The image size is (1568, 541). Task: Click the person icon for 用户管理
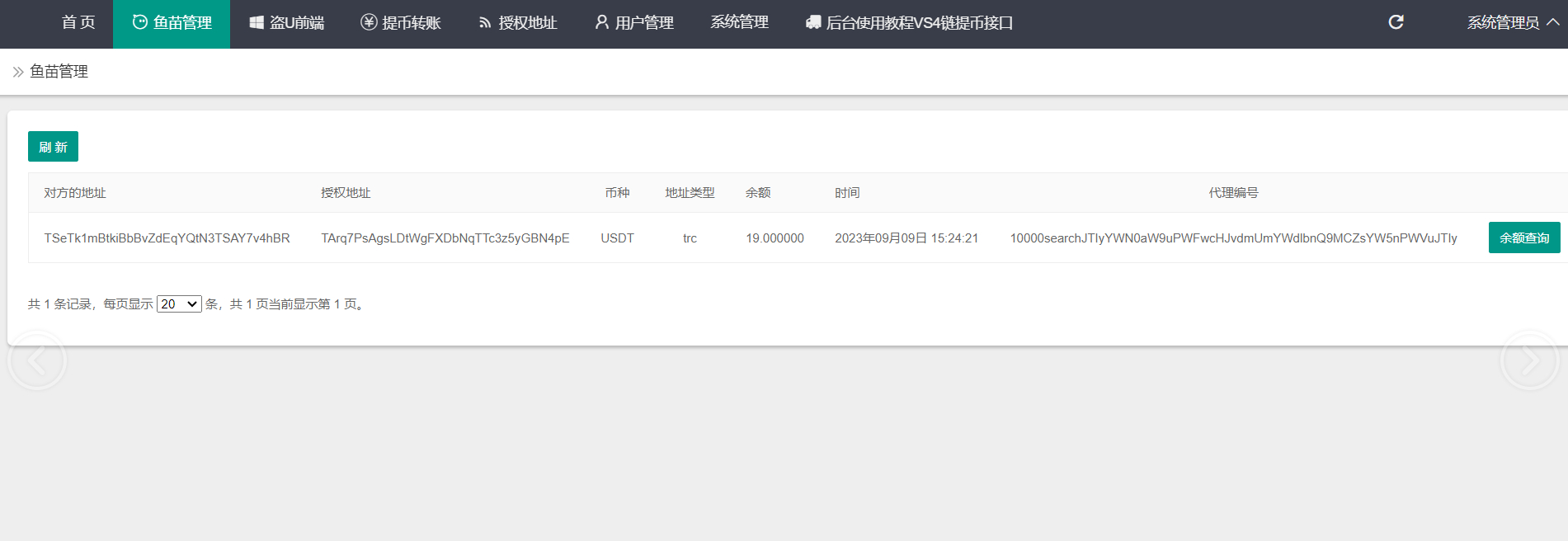[602, 22]
